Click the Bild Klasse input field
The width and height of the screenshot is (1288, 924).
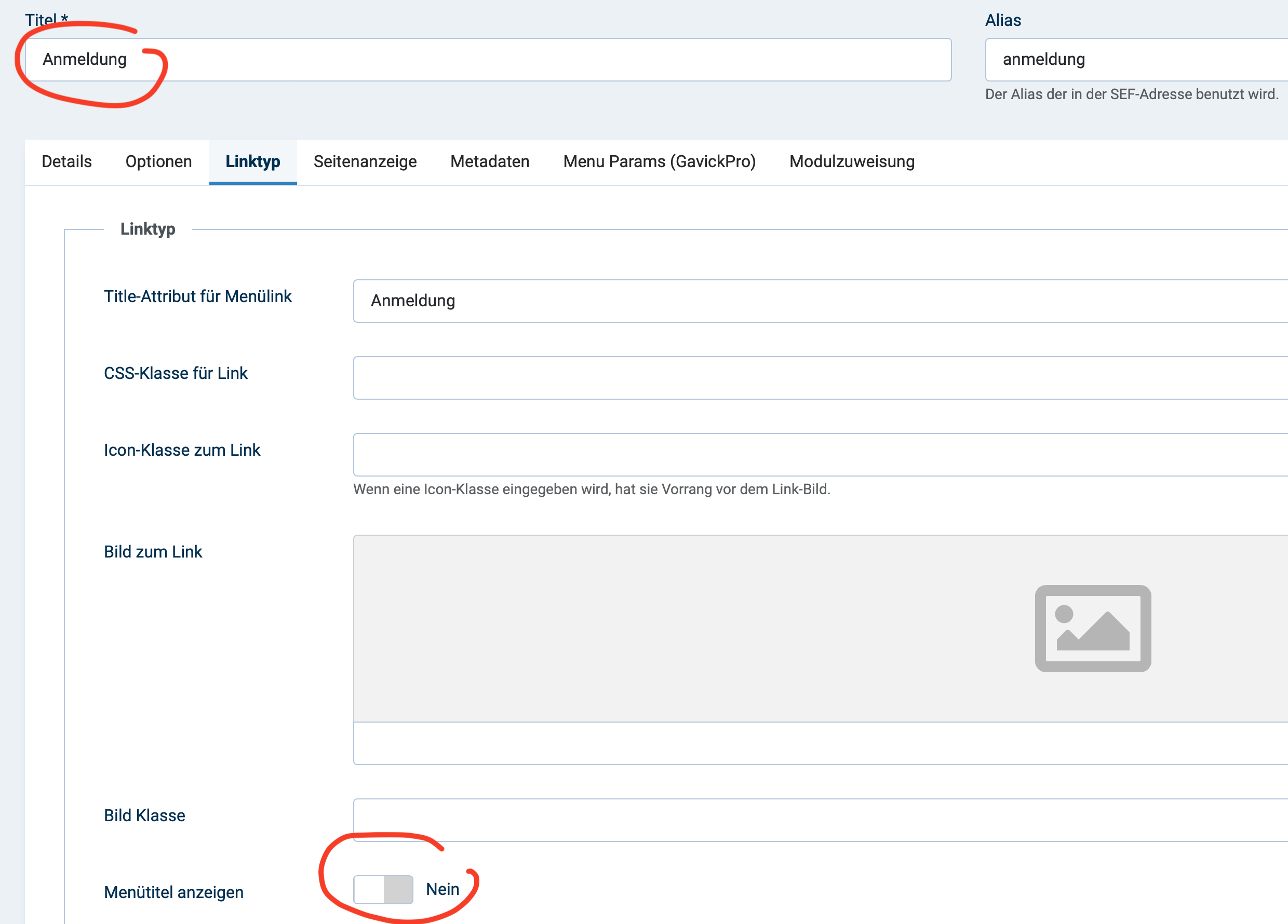[818, 820]
